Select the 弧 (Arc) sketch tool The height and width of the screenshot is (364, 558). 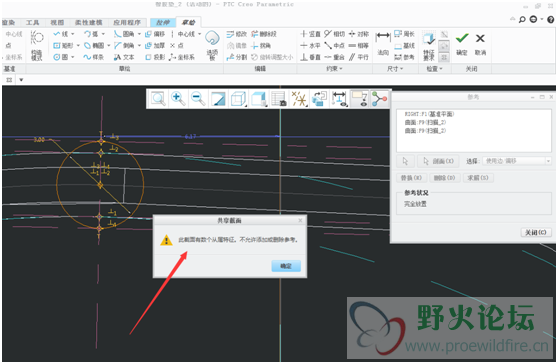91,34
